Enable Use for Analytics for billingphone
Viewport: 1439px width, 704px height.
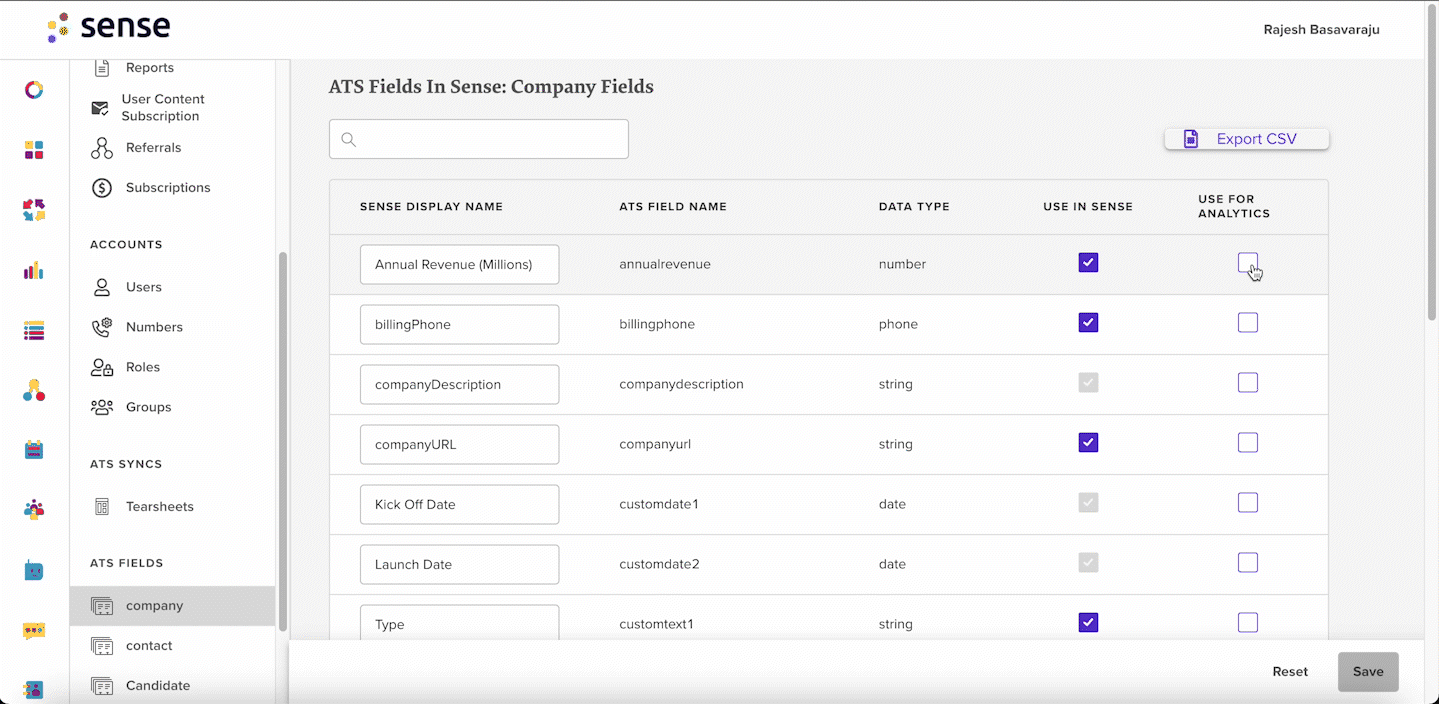pyautogui.click(x=1248, y=323)
